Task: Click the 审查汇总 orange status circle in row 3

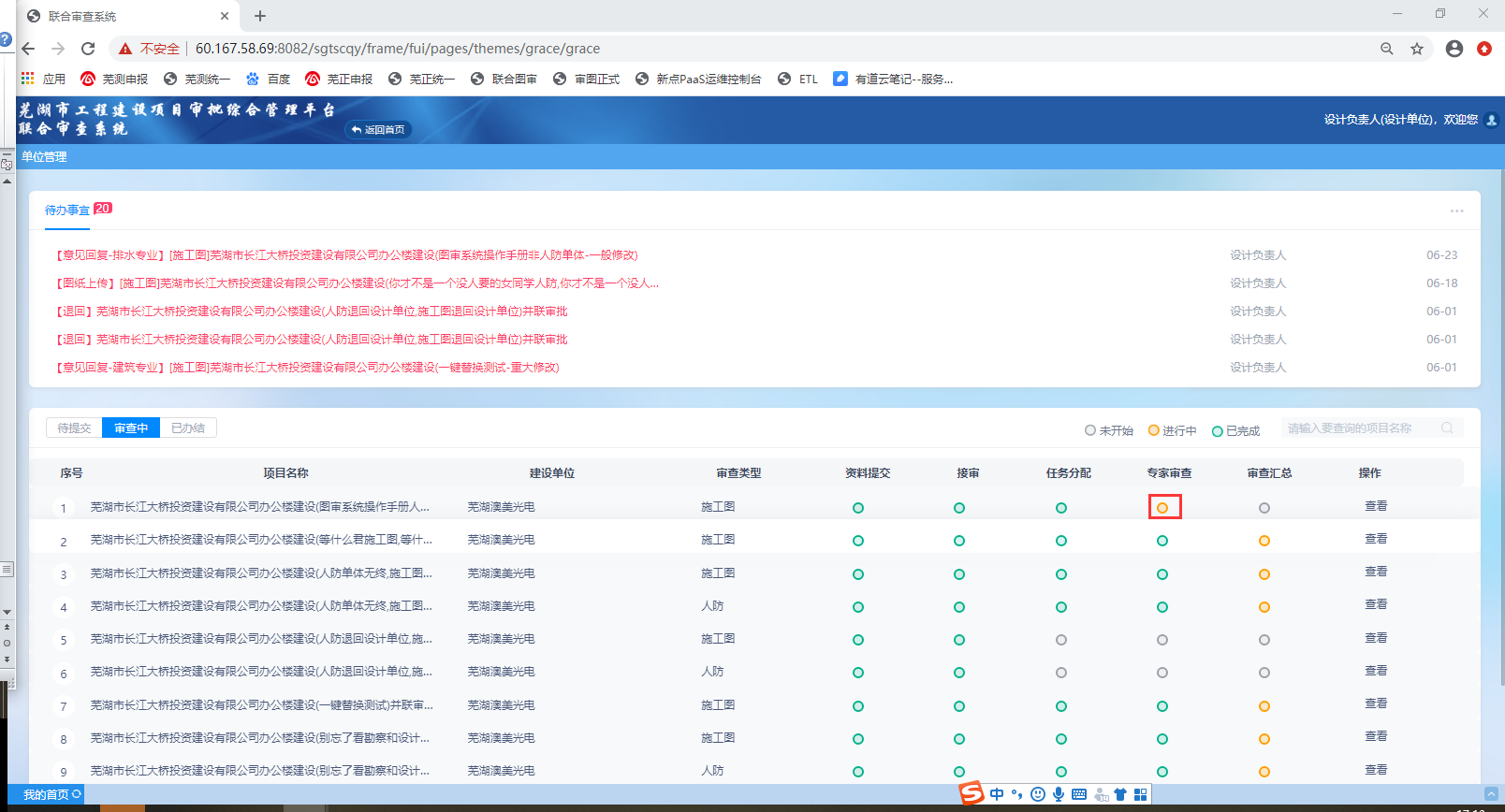Action: click(x=1264, y=574)
